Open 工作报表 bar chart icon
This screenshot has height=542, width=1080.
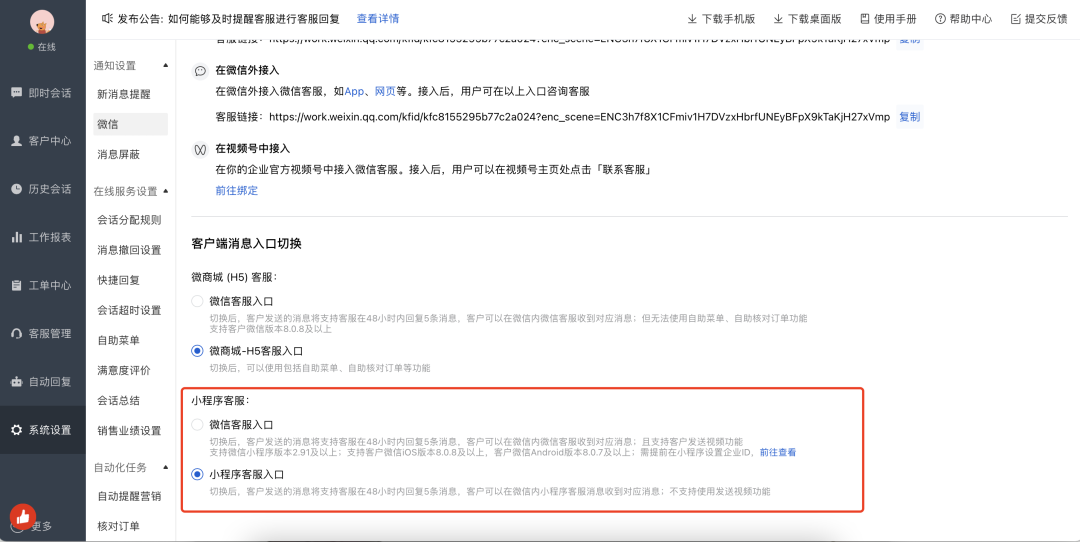coord(17,237)
